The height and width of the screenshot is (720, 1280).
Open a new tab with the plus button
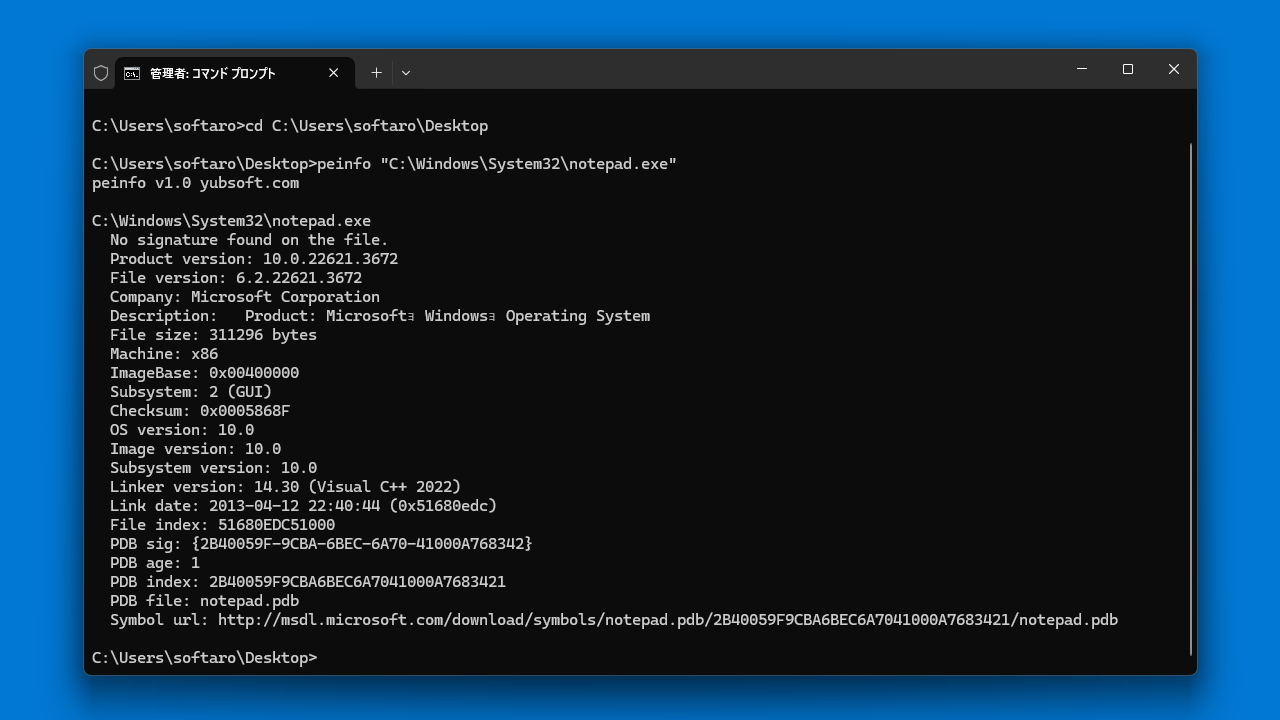[376, 73]
